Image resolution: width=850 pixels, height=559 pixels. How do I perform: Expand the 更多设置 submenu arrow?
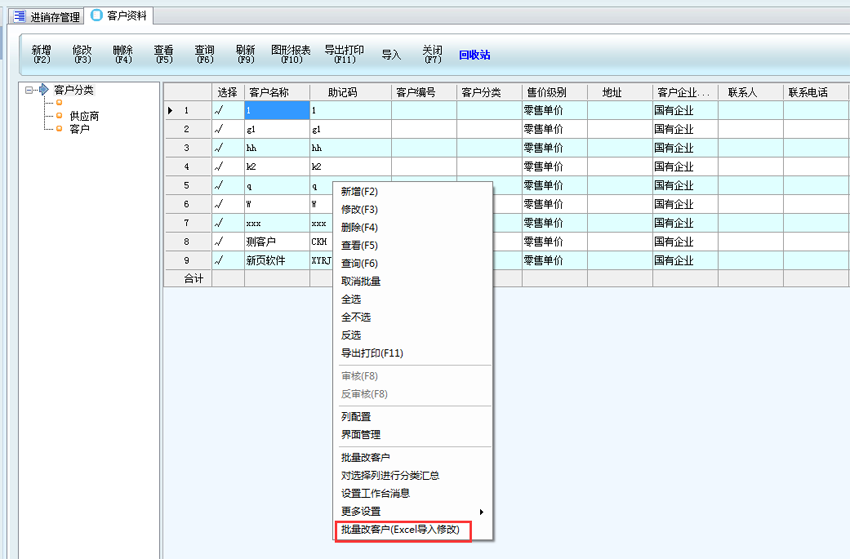point(483,512)
